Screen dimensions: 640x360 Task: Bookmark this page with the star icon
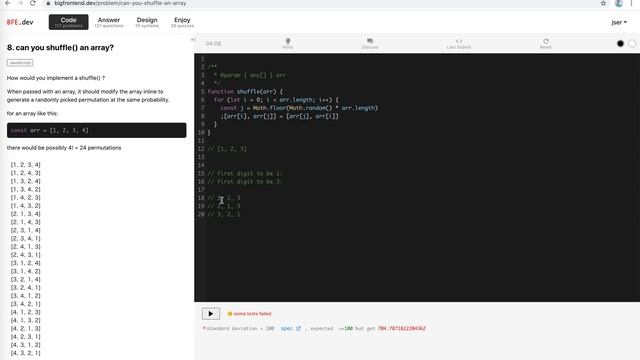[603, 3]
